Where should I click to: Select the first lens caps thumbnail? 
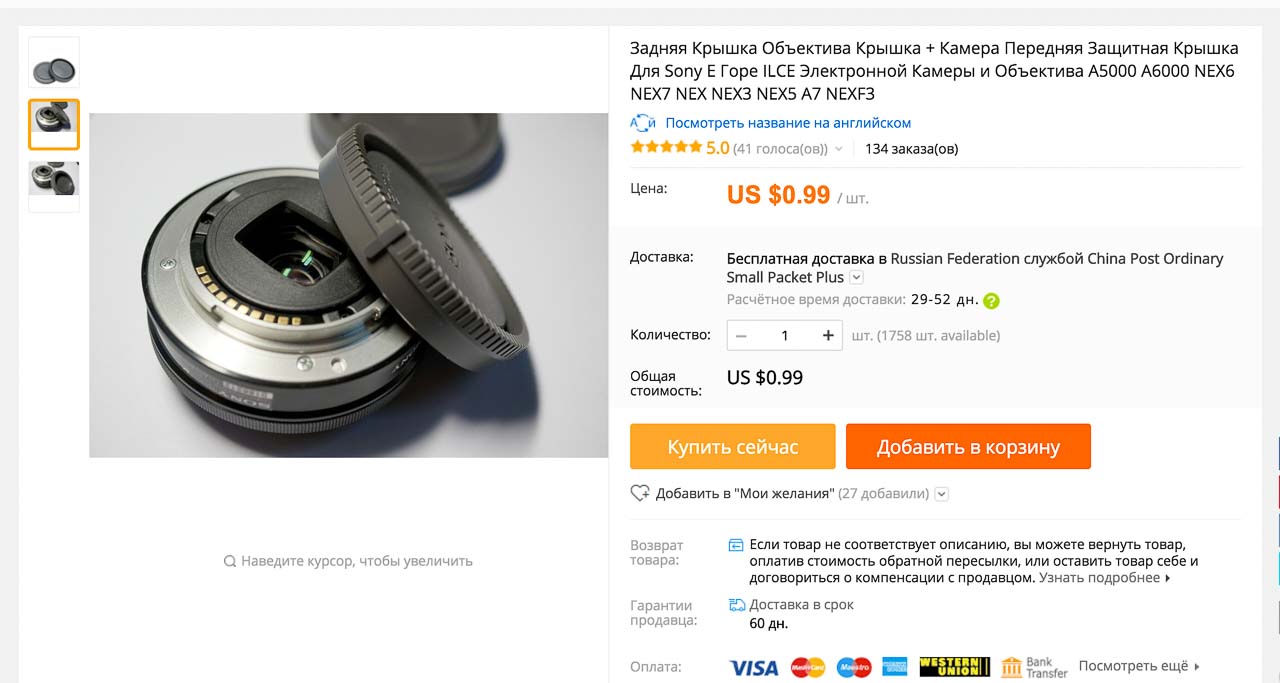(x=54, y=64)
